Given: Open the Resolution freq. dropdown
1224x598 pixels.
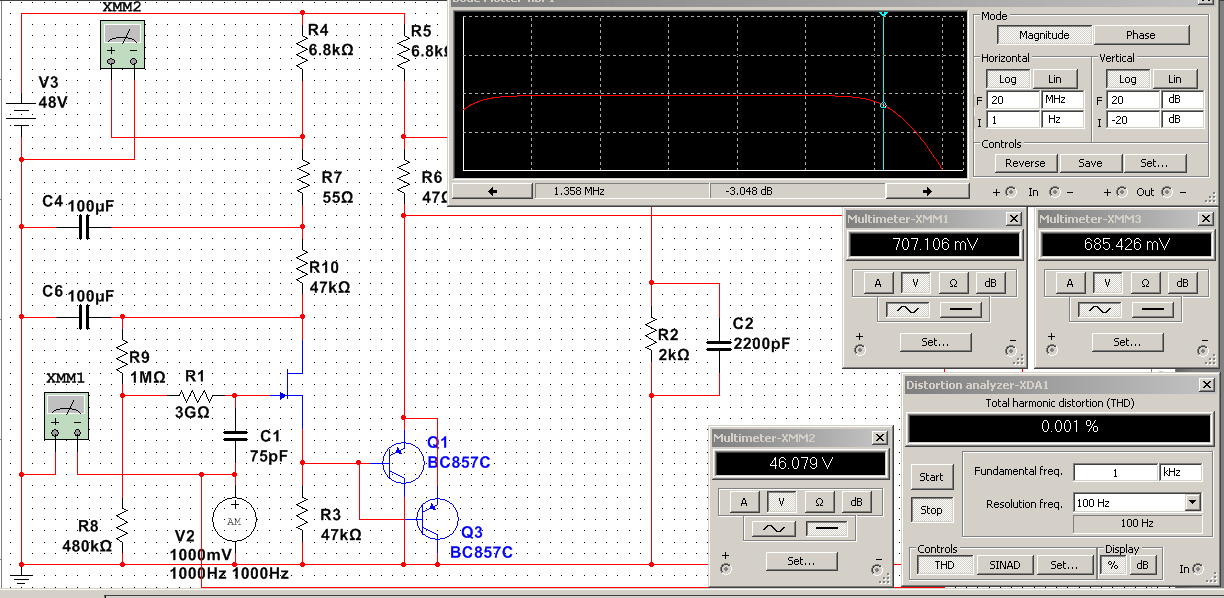Looking at the screenshot, I should point(1191,503).
